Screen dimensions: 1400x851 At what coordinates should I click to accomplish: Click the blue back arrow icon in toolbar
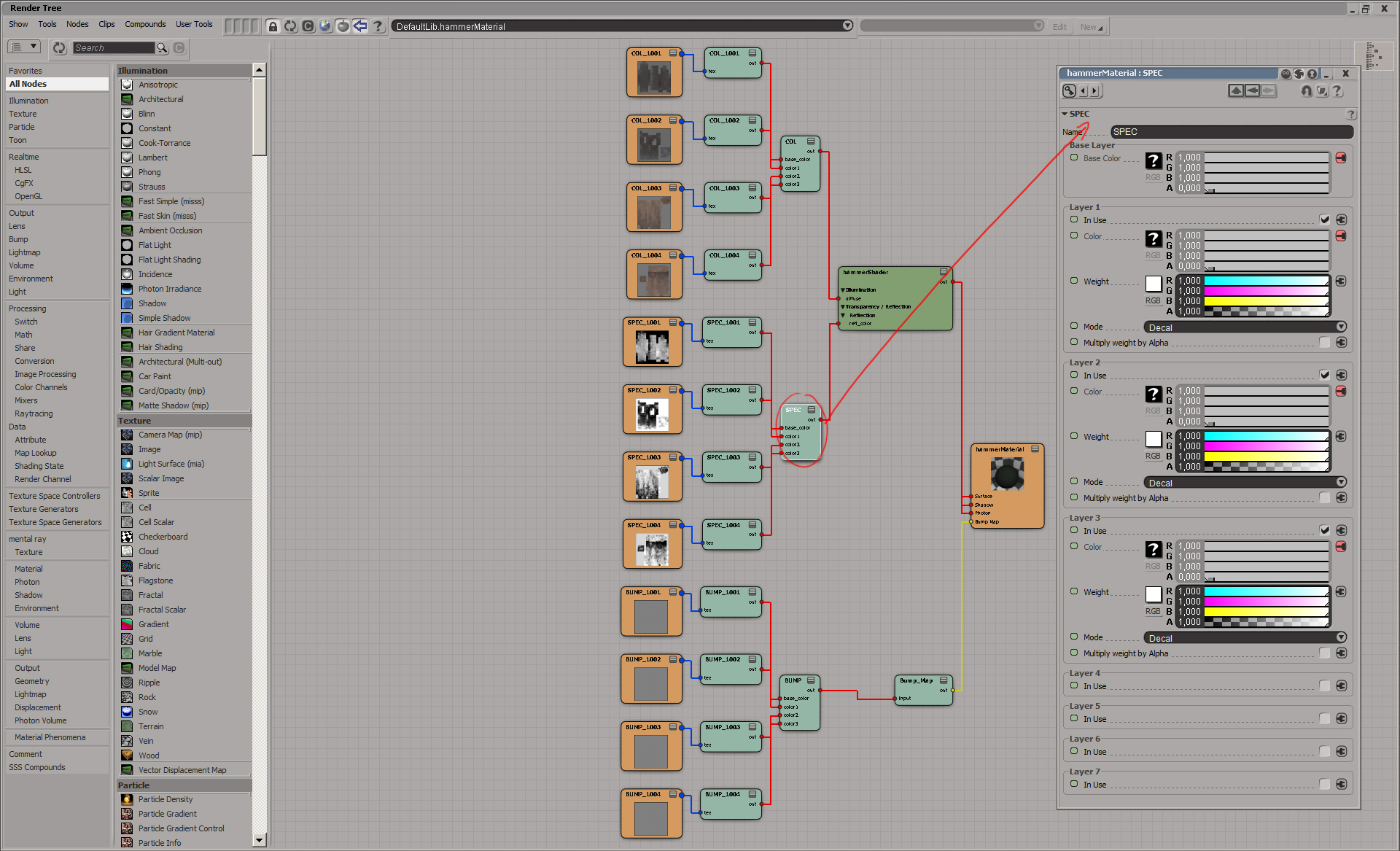pos(360,26)
